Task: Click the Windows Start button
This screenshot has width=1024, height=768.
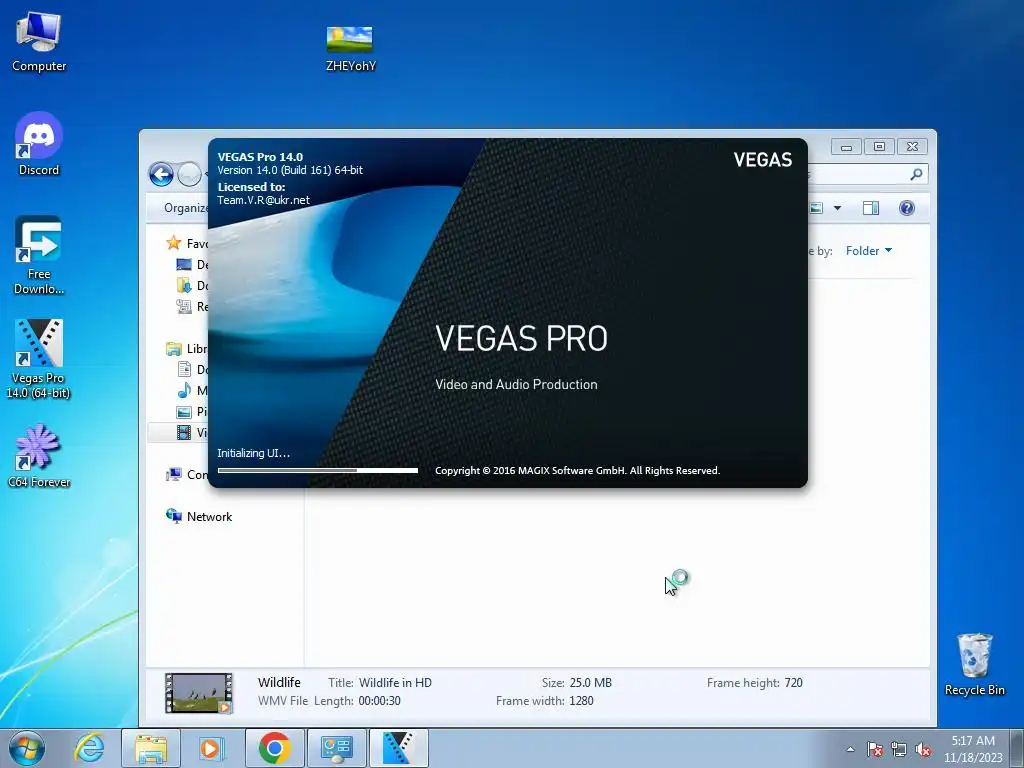Action: pos(27,748)
